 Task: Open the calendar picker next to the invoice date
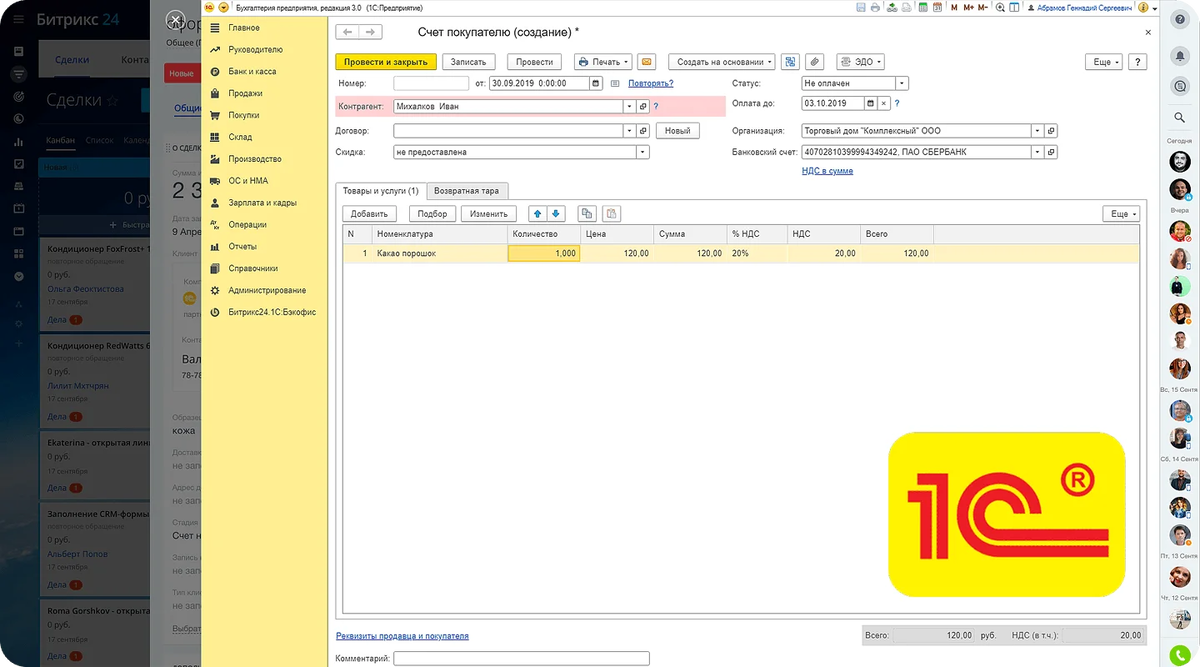[x=597, y=84]
